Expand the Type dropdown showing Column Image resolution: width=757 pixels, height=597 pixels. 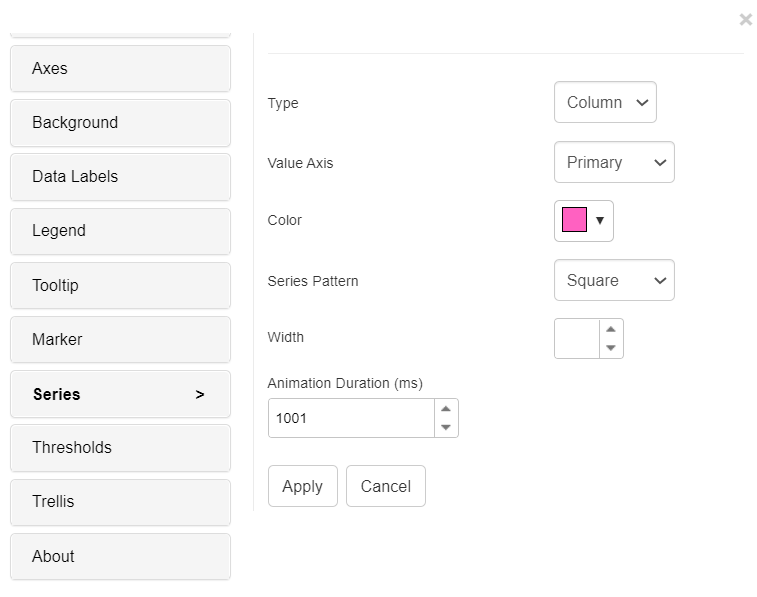click(x=605, y=103)
